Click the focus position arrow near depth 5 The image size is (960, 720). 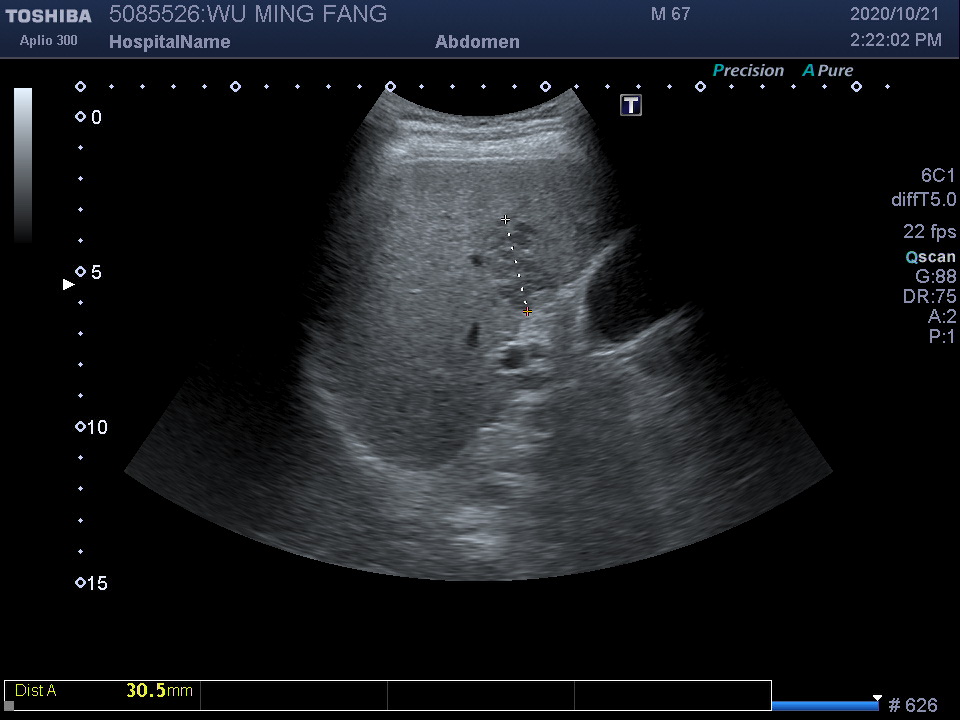pos(69,285)
